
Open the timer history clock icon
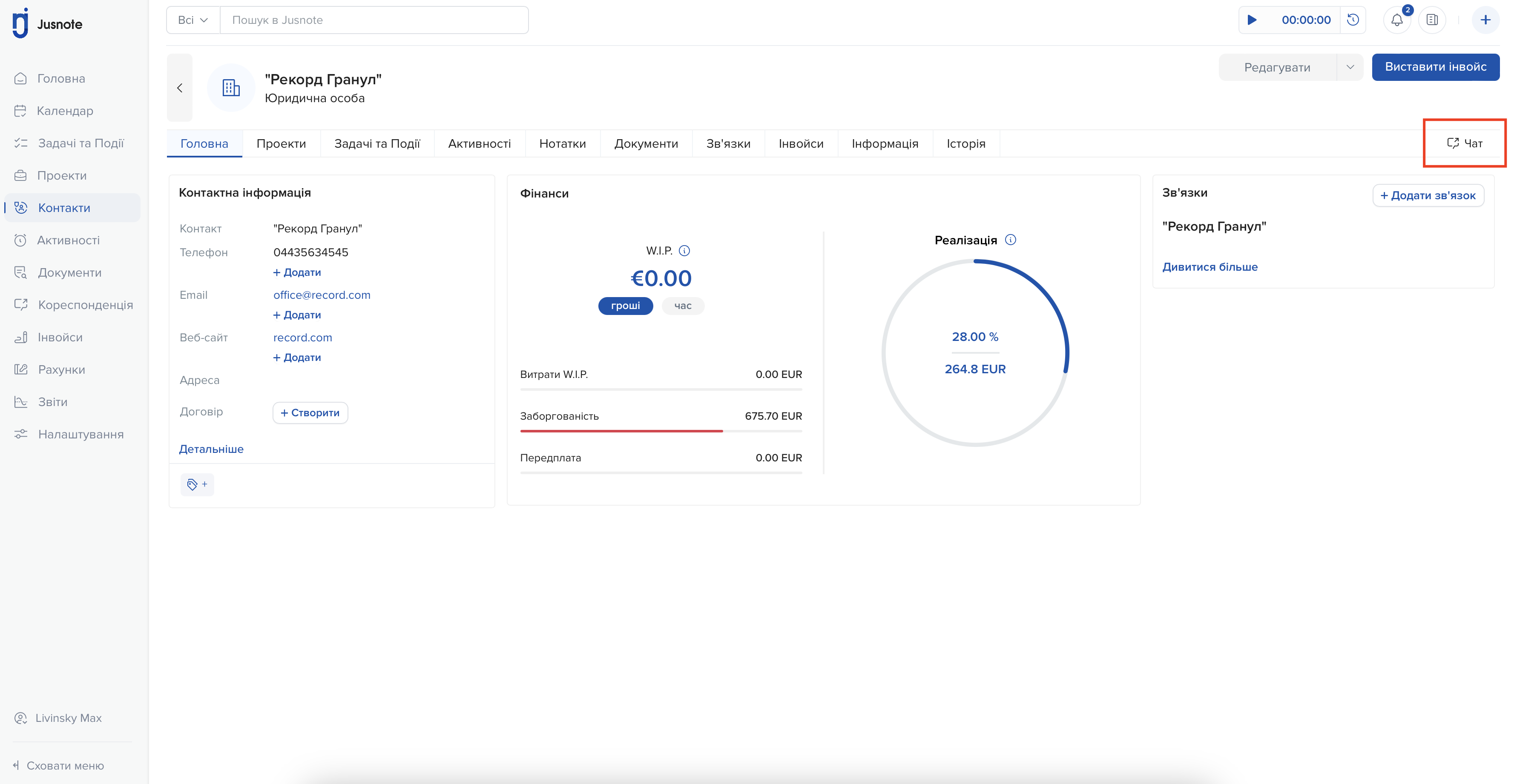point(1353,20)
